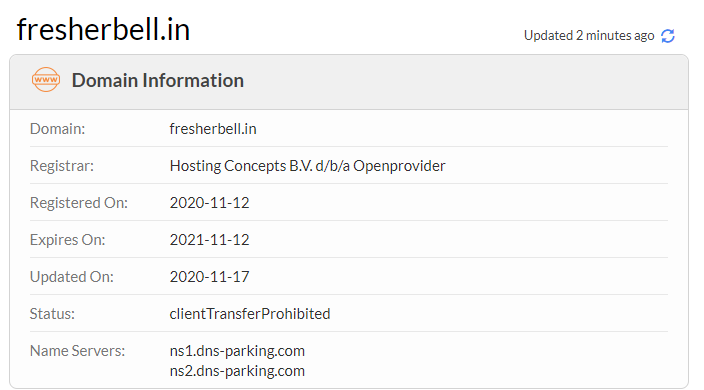Click the refresh icon beside Updated 2 minutes ago
Screen dimensions: 704x390
pos(668,36)
